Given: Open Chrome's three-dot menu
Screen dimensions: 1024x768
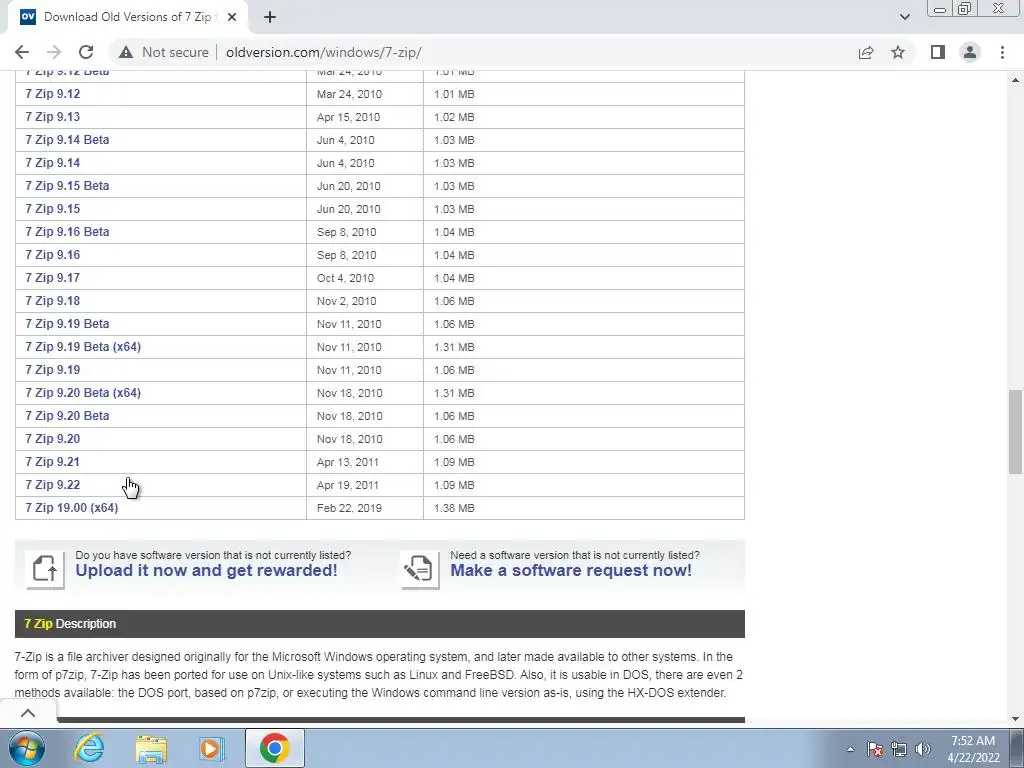Looking at the screenshot, I should 1002,52.
